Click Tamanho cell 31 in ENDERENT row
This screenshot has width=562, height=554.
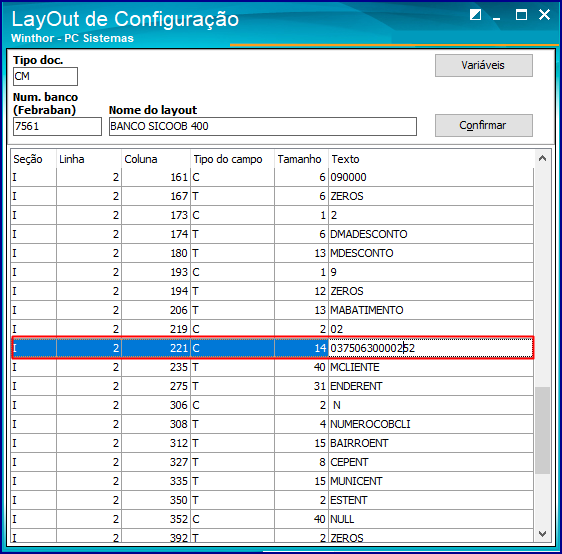[x=301, y=386]
